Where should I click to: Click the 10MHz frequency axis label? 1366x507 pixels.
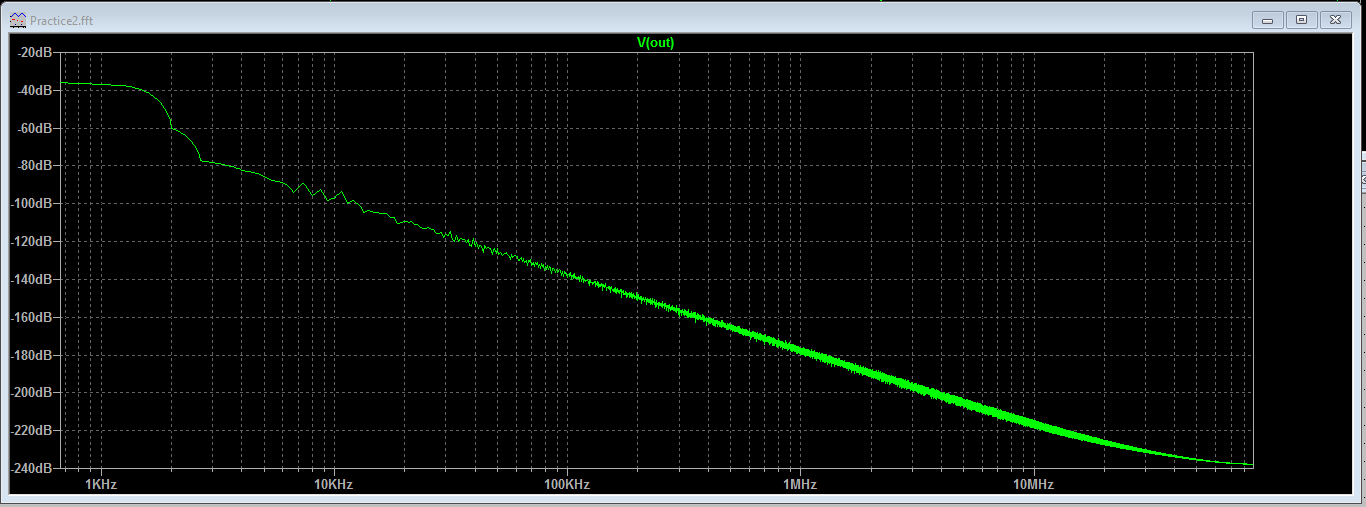pos(1032,485)
